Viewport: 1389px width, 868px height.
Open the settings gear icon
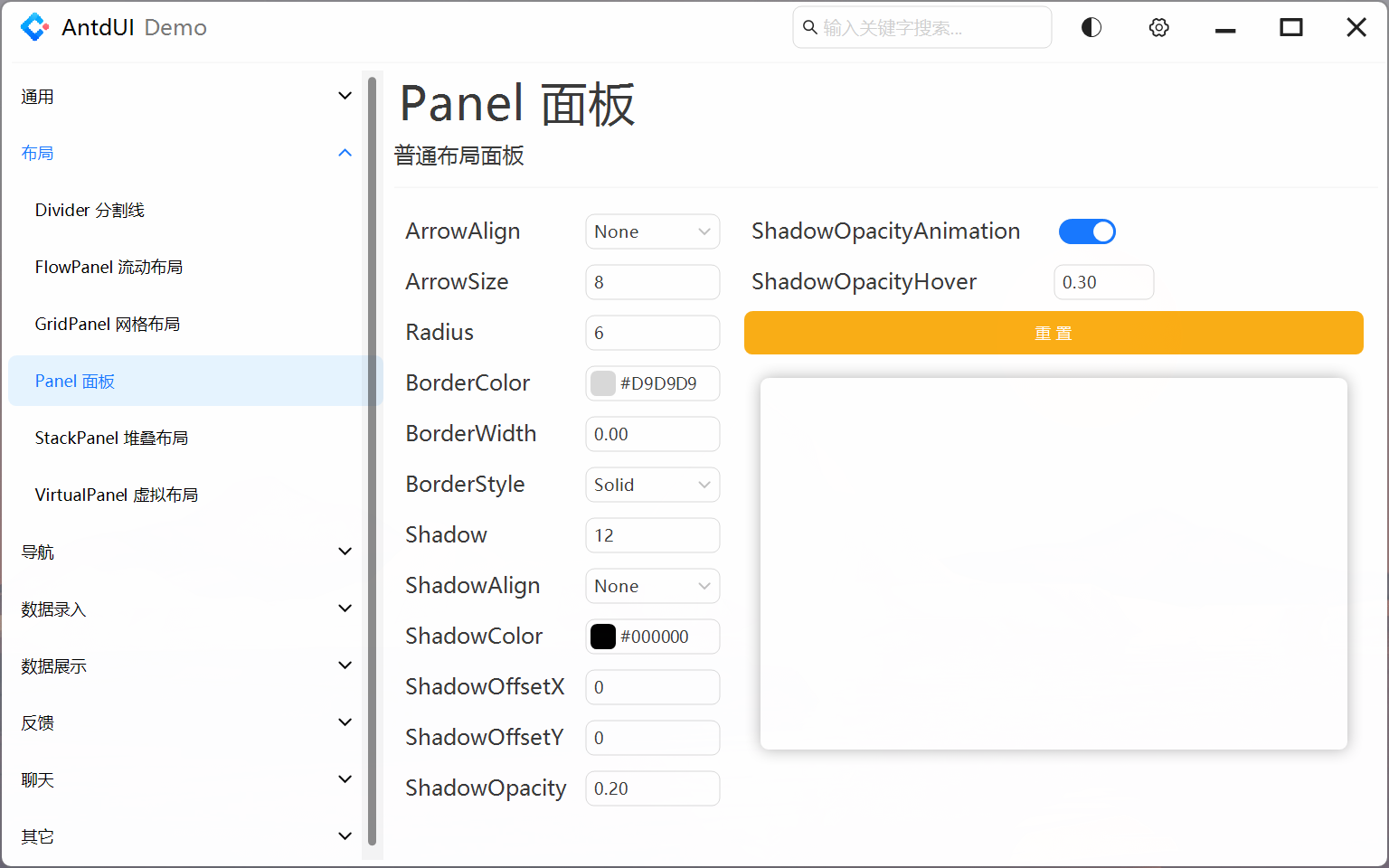click(1158, 27)
